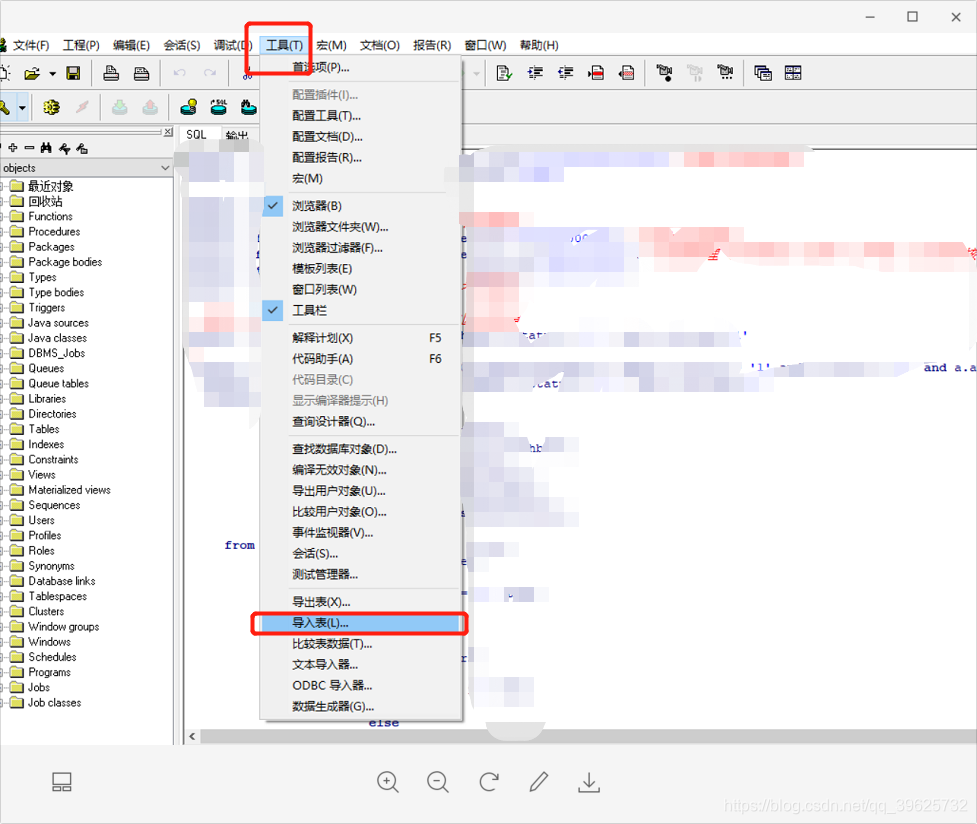Click the Record macro camera icon

tap(664, 74)
